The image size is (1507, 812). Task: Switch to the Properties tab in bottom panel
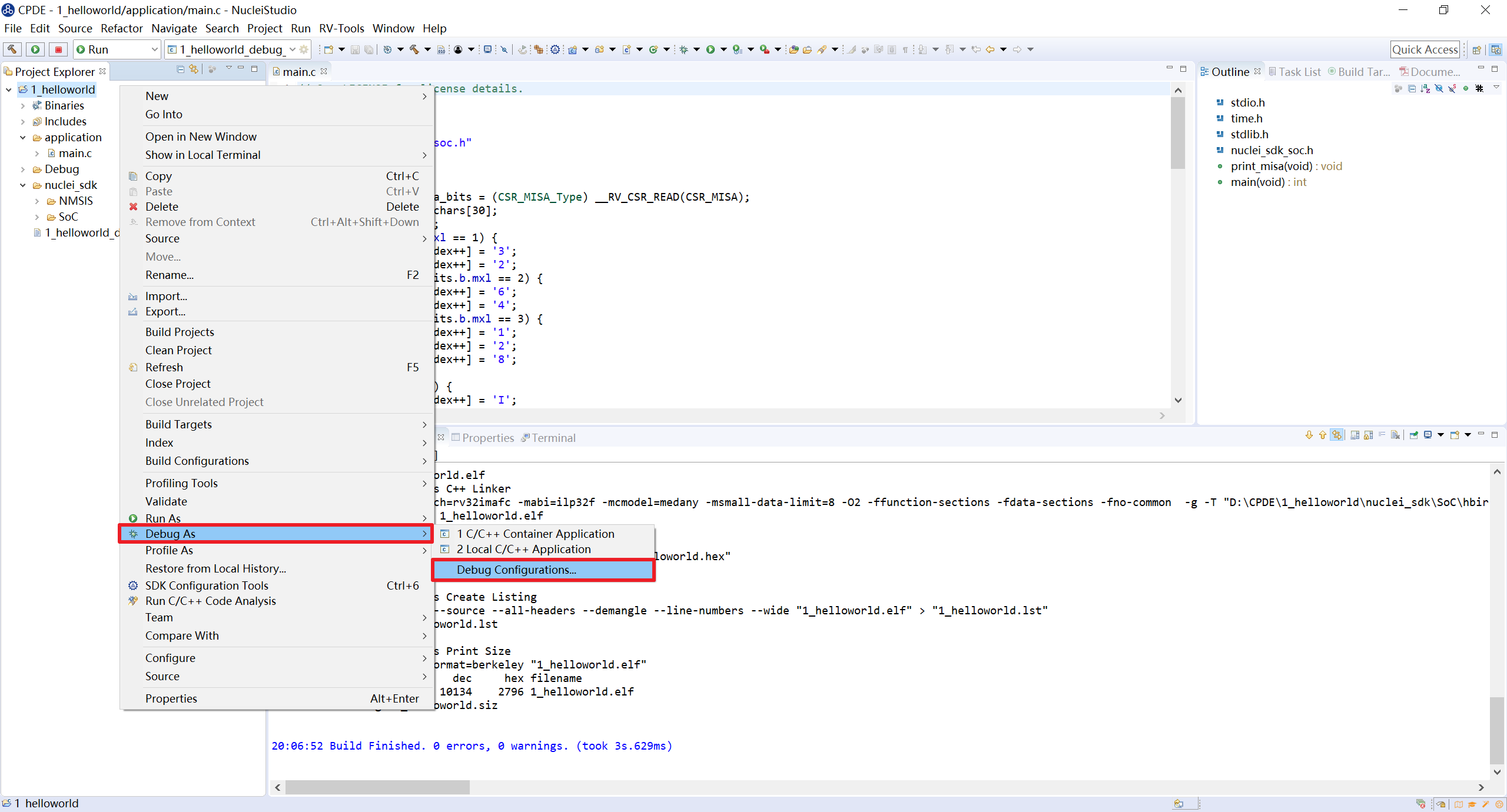(483, 438)
